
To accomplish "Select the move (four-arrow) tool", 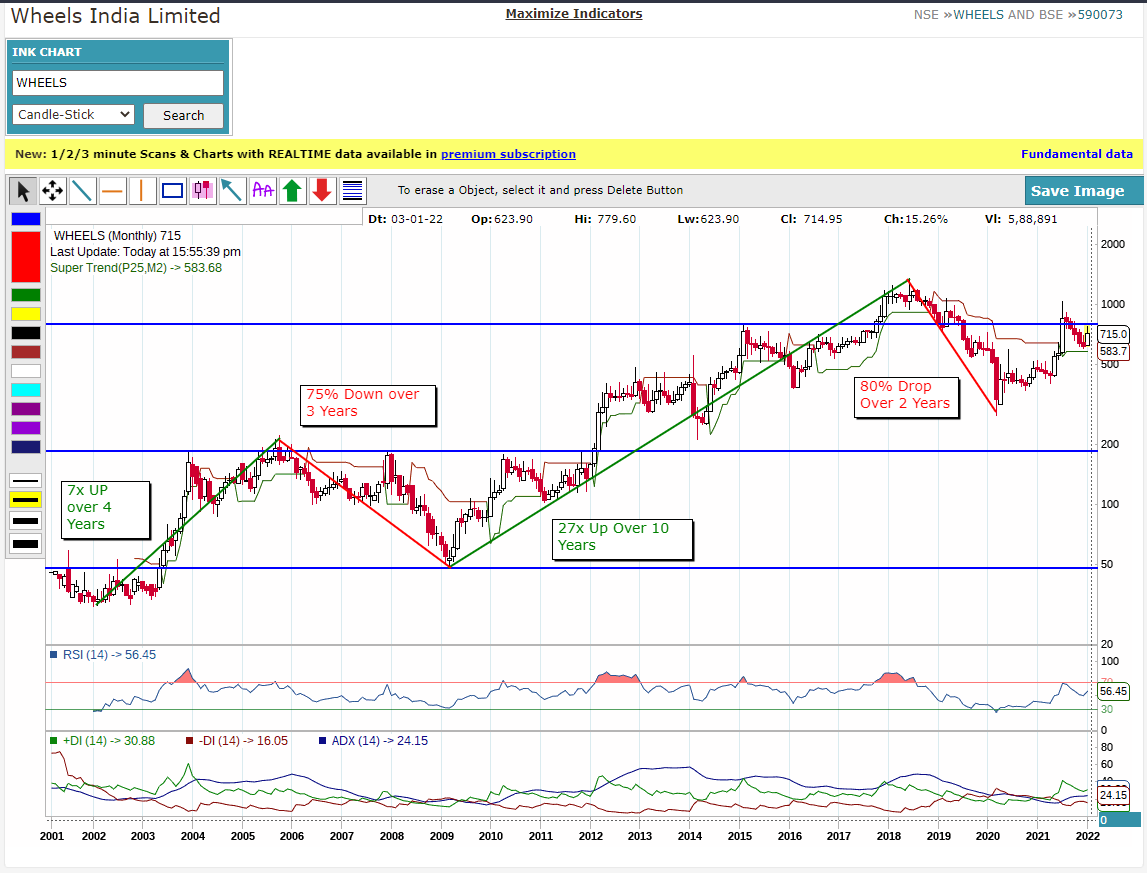I will pyautogui.click(x=53, y=191).
